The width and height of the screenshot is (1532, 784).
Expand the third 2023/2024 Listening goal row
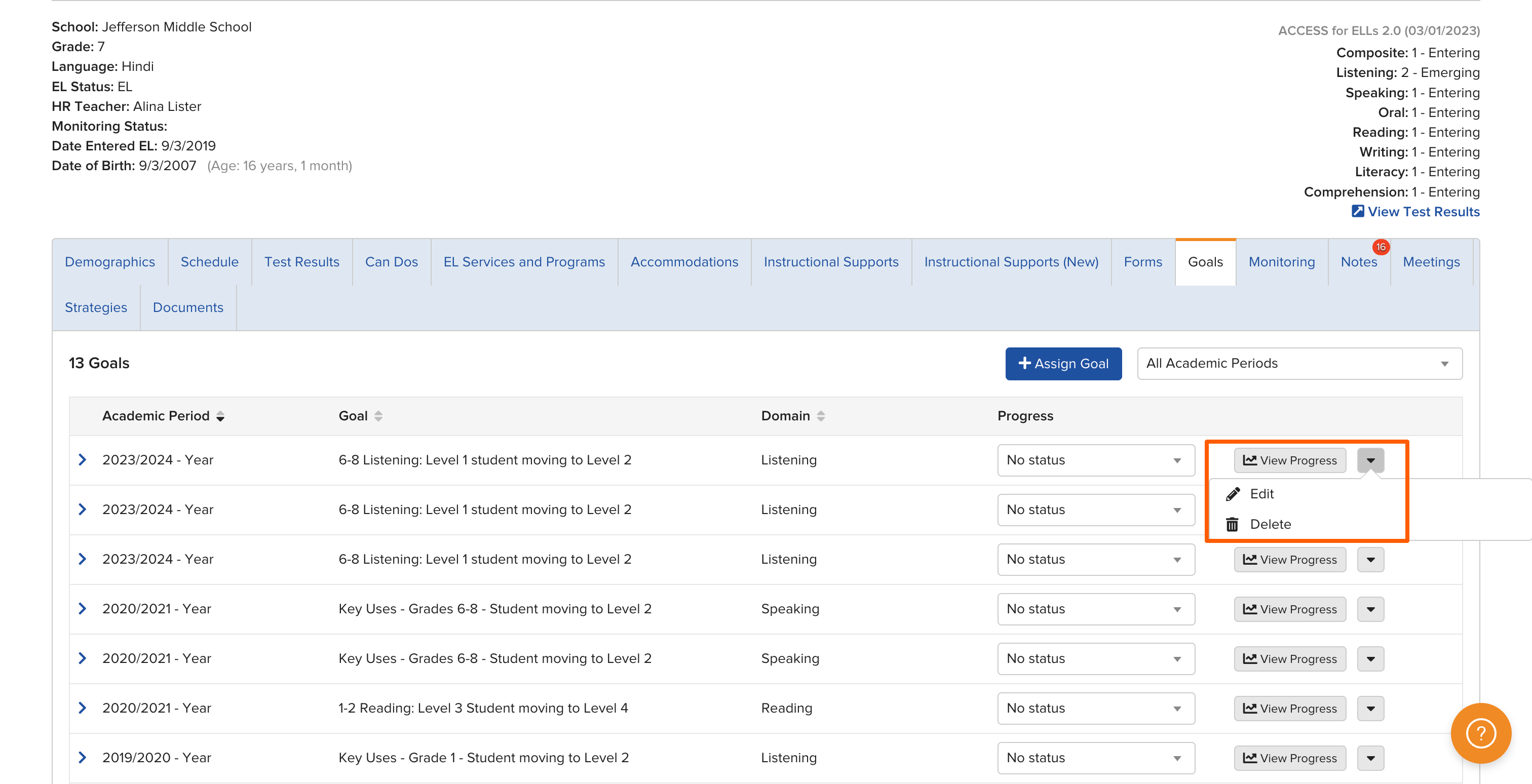coord(83,559)
